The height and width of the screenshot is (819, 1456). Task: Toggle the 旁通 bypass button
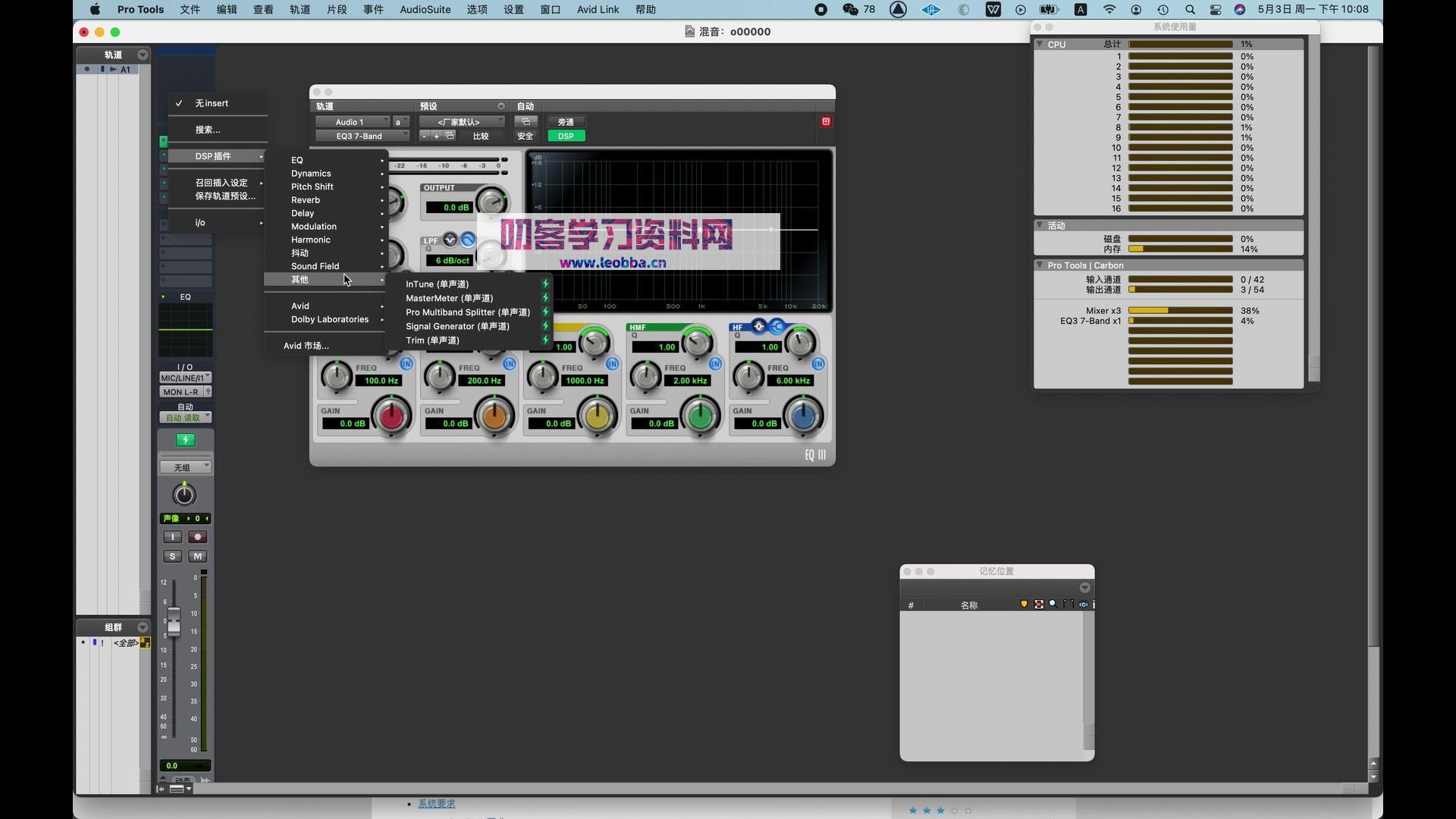pyautogui.click(x=566, y=121)
